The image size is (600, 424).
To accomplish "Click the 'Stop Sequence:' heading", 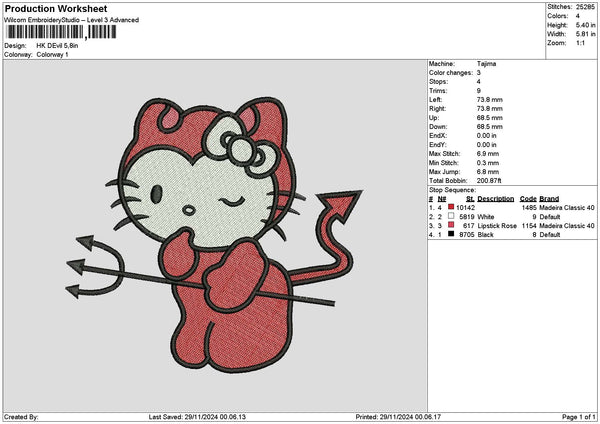I will pyautogui.click(x=452, y=190).
